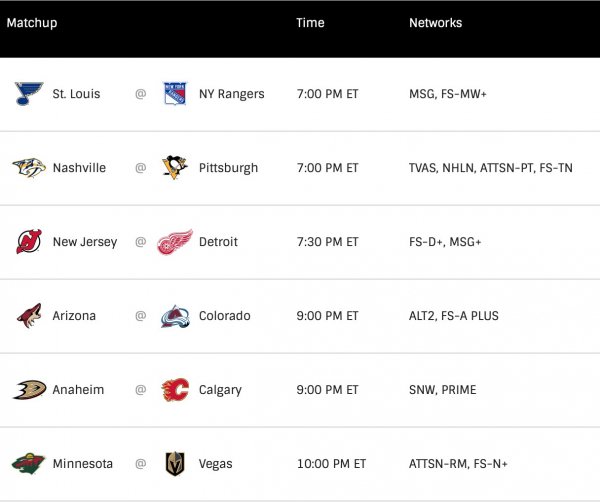Click the Time column header

point(310,23)
